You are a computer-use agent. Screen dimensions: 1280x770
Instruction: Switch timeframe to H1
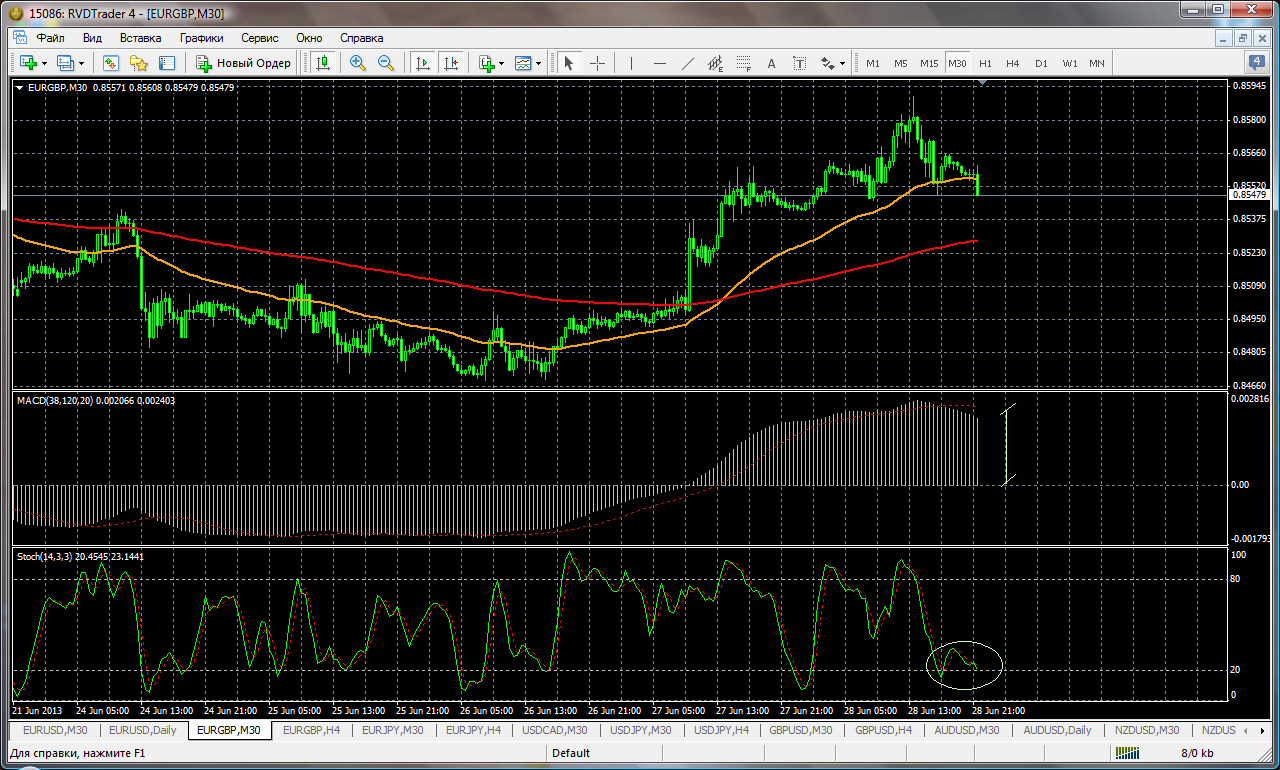click(x=985, y=63)
